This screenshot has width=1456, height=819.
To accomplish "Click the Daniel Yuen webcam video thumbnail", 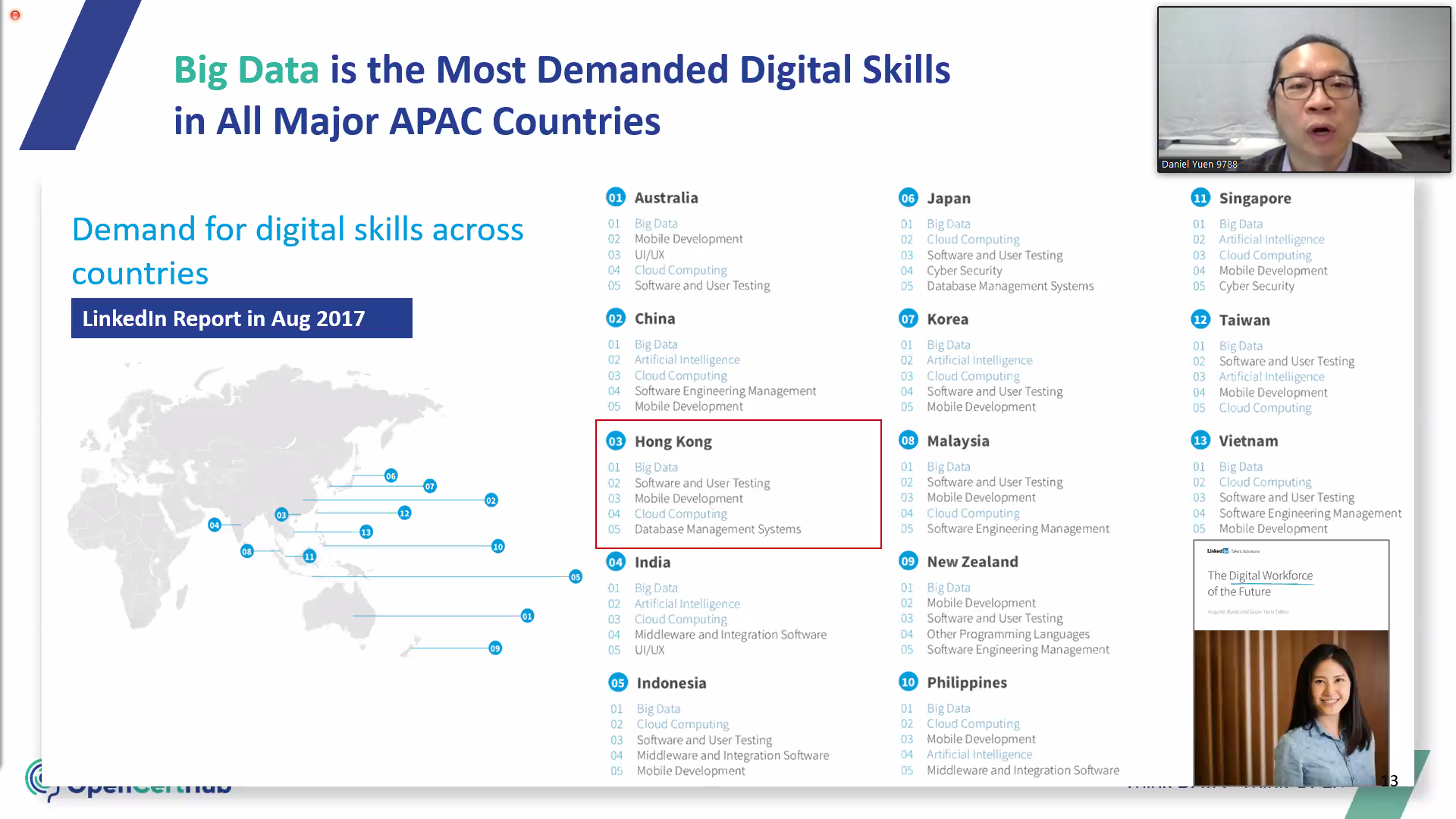I will tap(1304, 89).
